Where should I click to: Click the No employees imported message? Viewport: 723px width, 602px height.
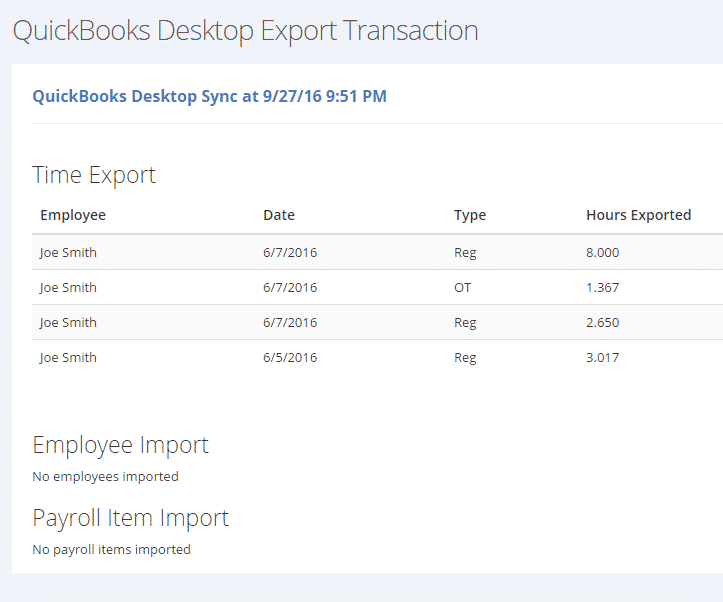point(106,477)
